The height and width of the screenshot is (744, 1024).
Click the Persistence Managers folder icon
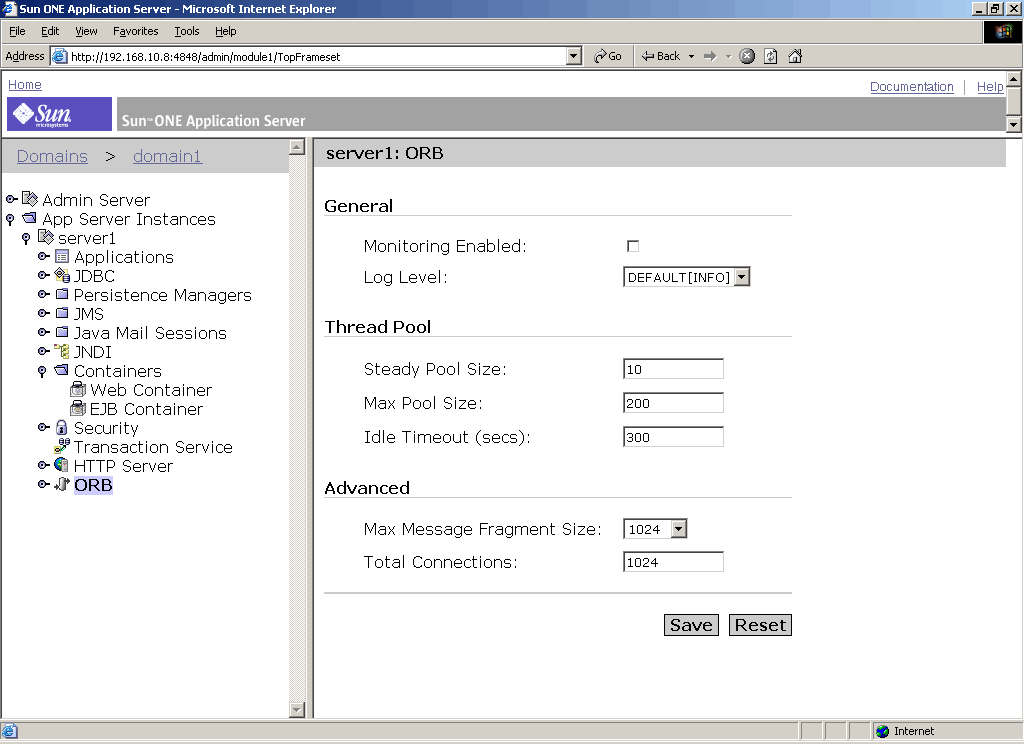click(x=62, y=294)
